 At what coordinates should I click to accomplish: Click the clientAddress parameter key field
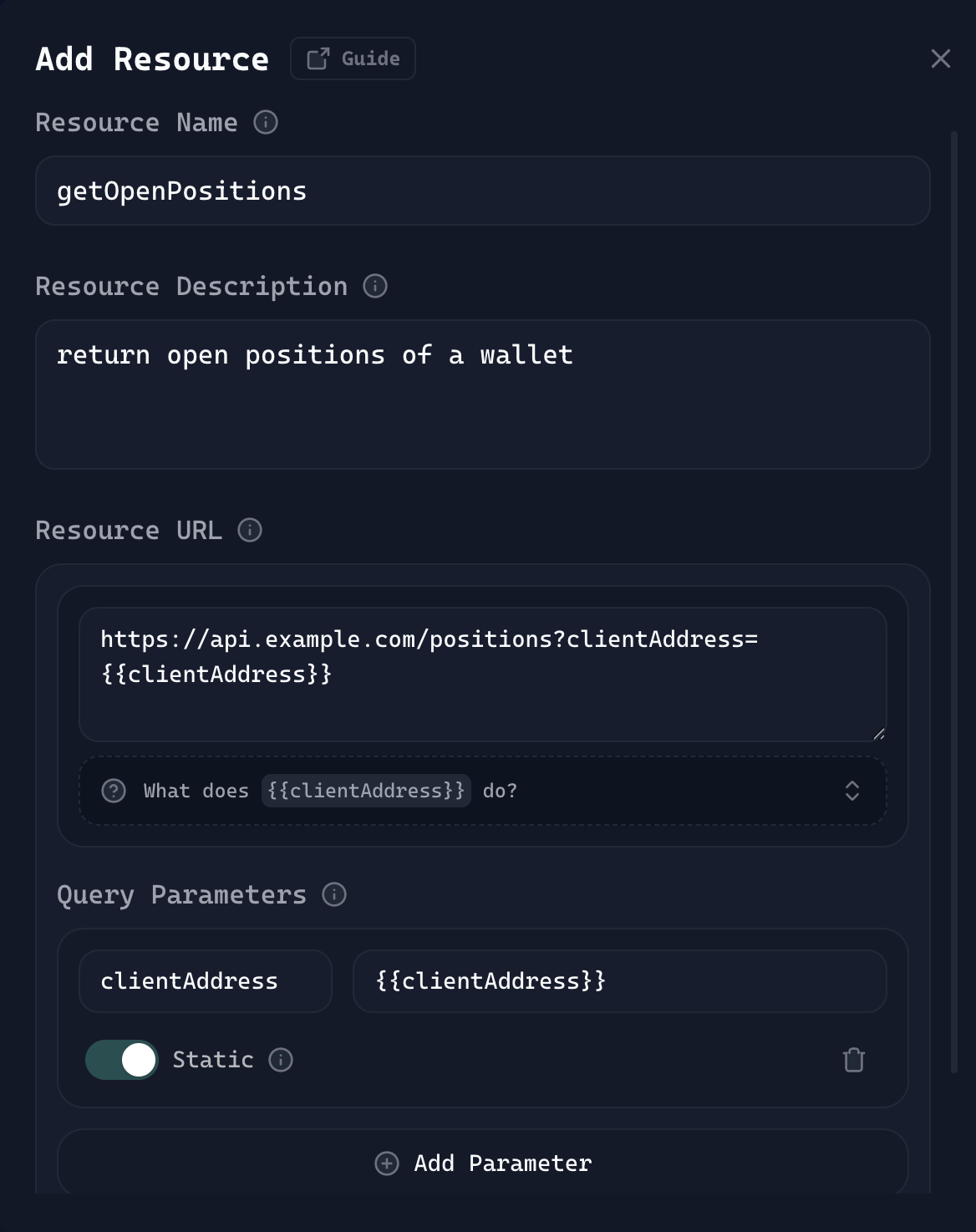[206, 981]
